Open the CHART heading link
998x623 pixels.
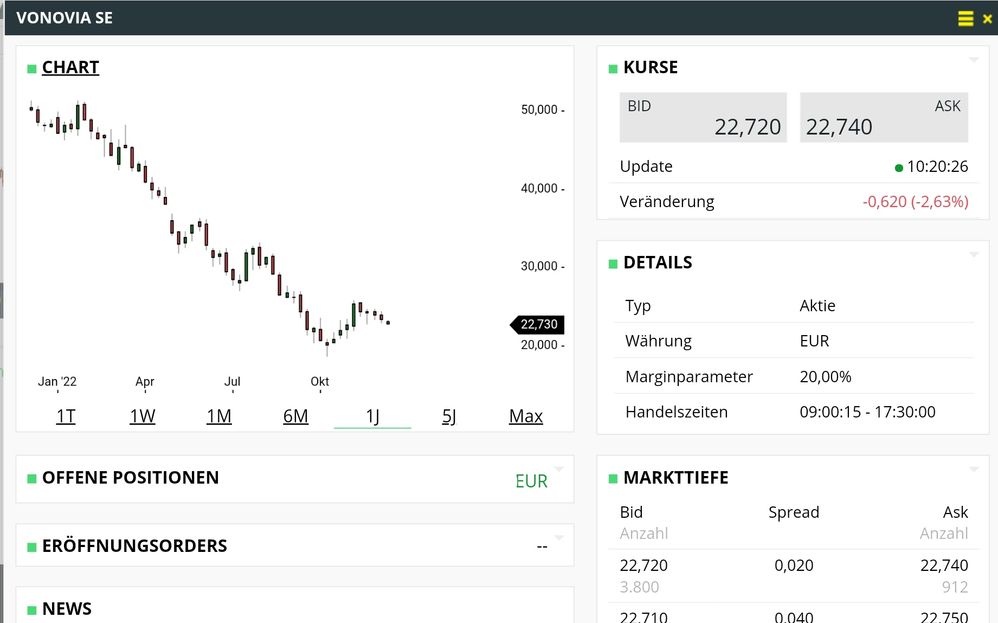click(70, 67)
